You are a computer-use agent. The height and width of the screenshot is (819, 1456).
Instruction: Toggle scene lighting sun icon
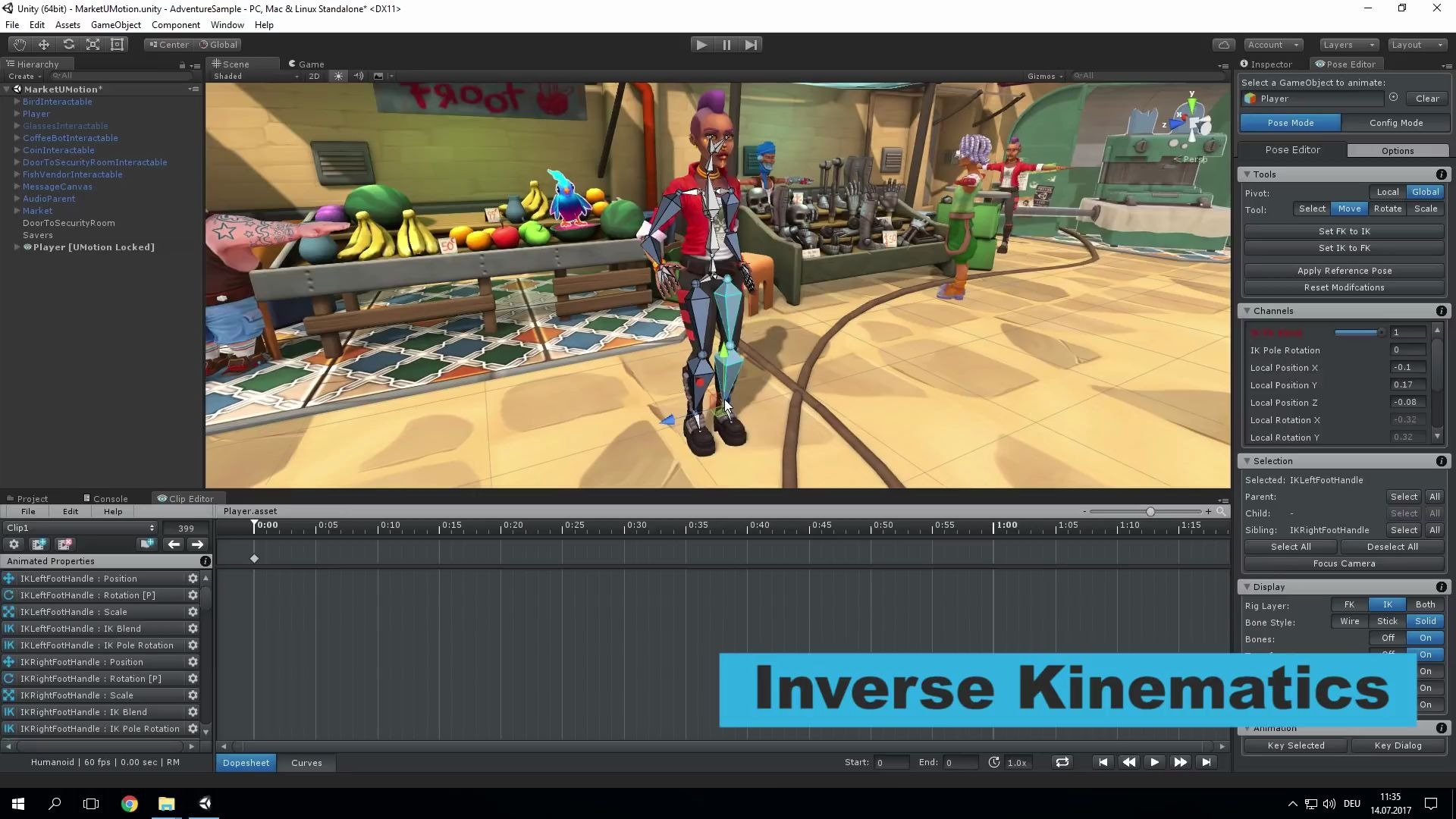tap(338, 76)
